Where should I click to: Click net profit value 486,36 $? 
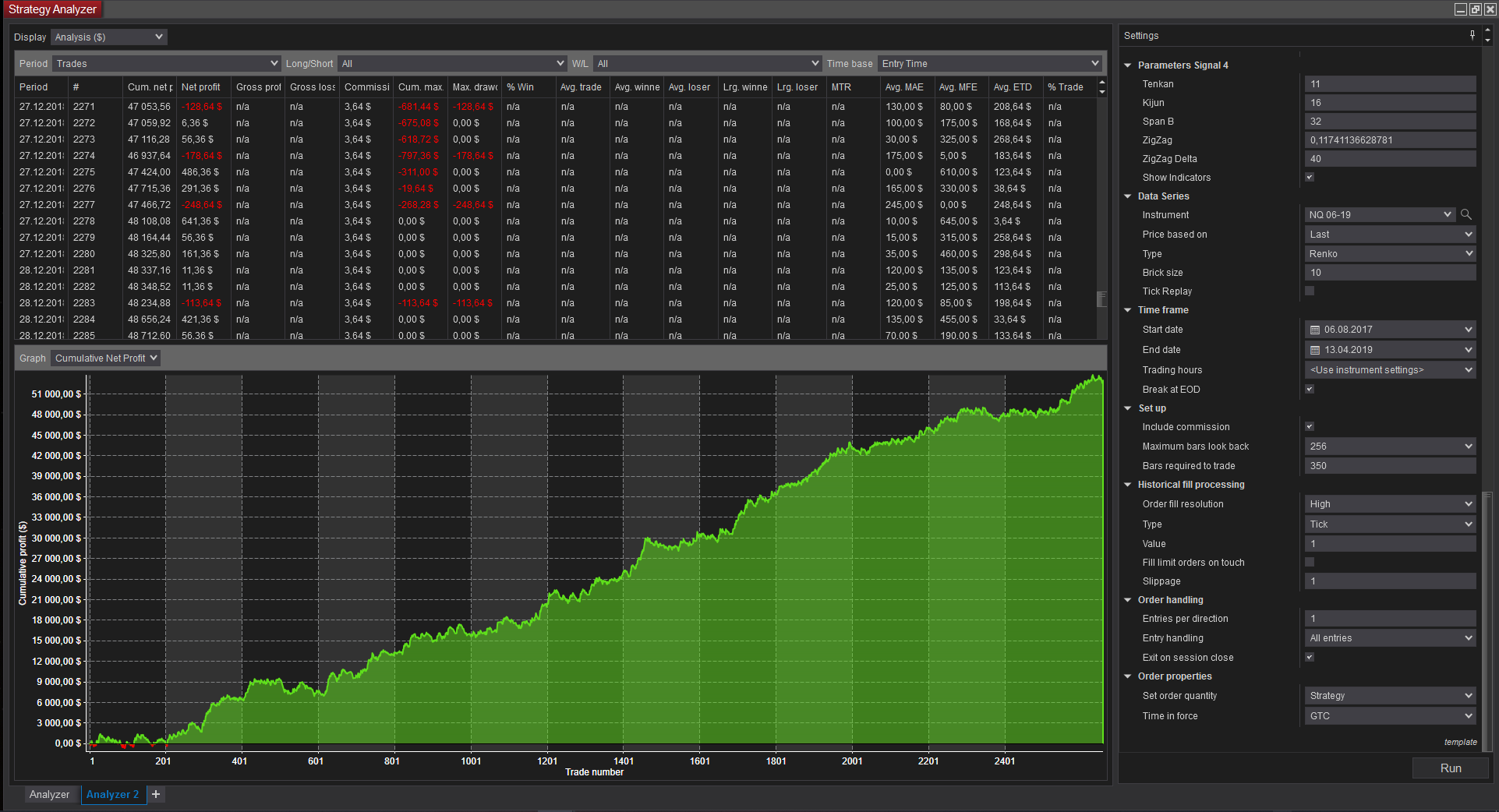pyautogui.click(x=200, y=172)
